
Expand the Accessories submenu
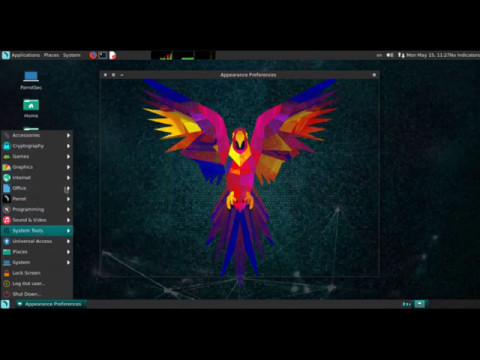click(x=37, y=135)
